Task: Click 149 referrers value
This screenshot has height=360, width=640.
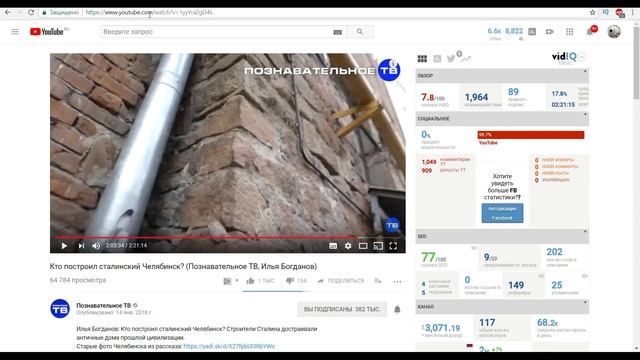Action: 516,285
